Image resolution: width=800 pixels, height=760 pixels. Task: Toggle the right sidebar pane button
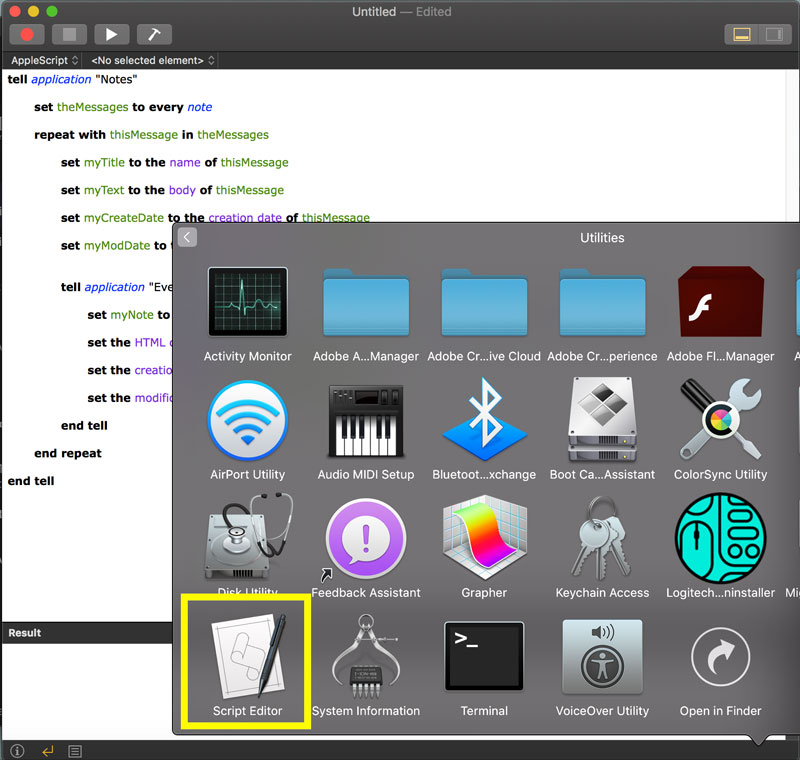click(x=774, y=35)
